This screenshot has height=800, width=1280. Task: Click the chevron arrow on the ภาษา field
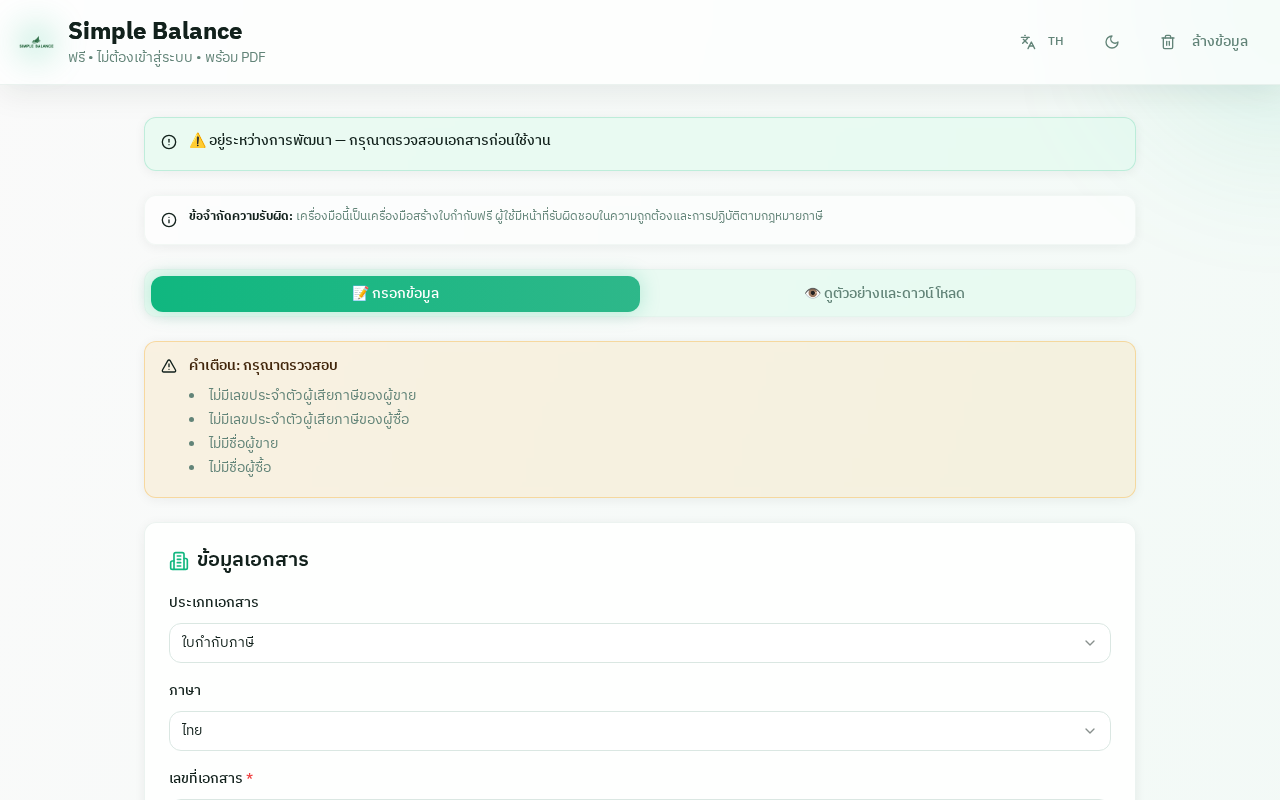point(1090,731)
